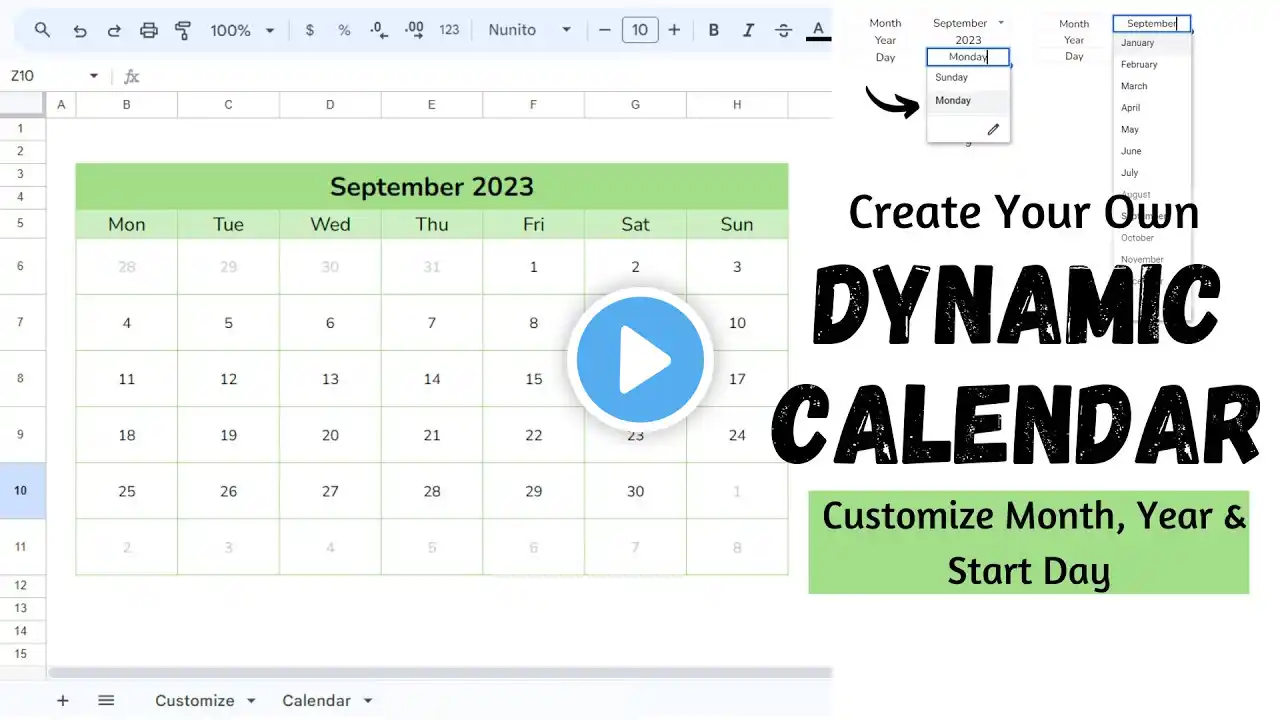Click the print icon
1280x720 pixels.
[x=148, y=30]
